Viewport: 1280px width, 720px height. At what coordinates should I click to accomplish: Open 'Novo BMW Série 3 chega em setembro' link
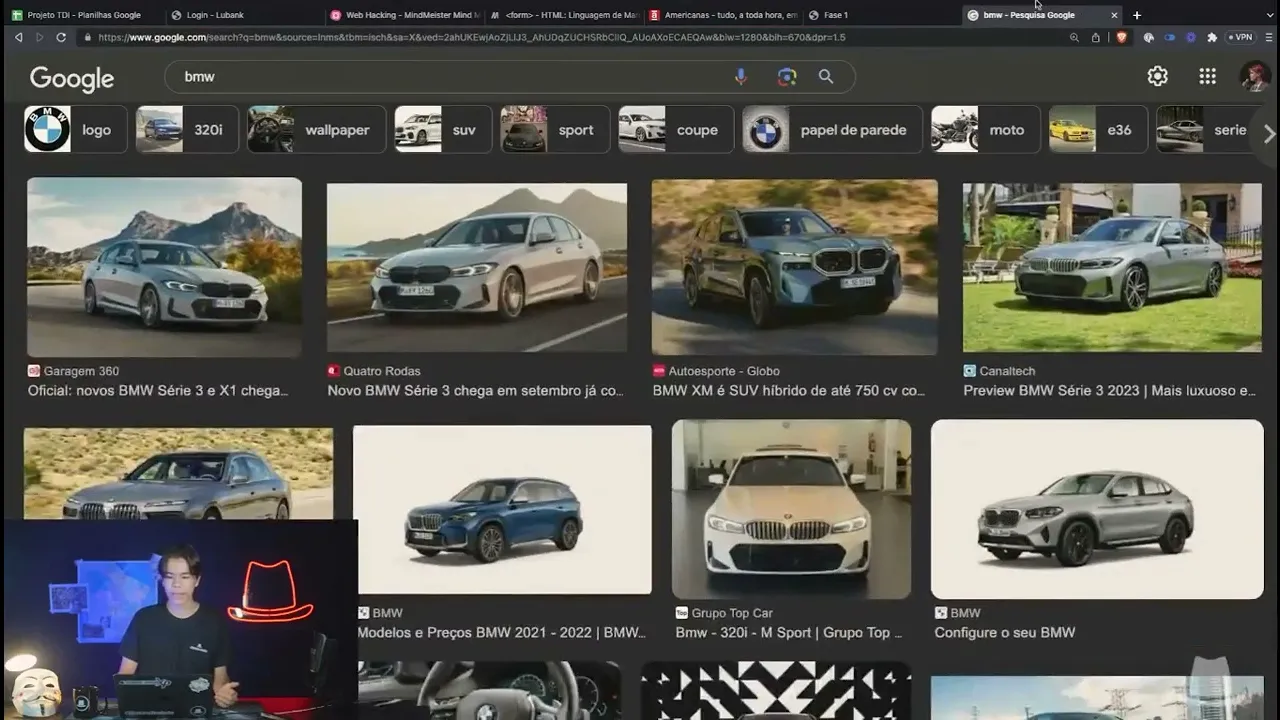click(x=476, y=391)
